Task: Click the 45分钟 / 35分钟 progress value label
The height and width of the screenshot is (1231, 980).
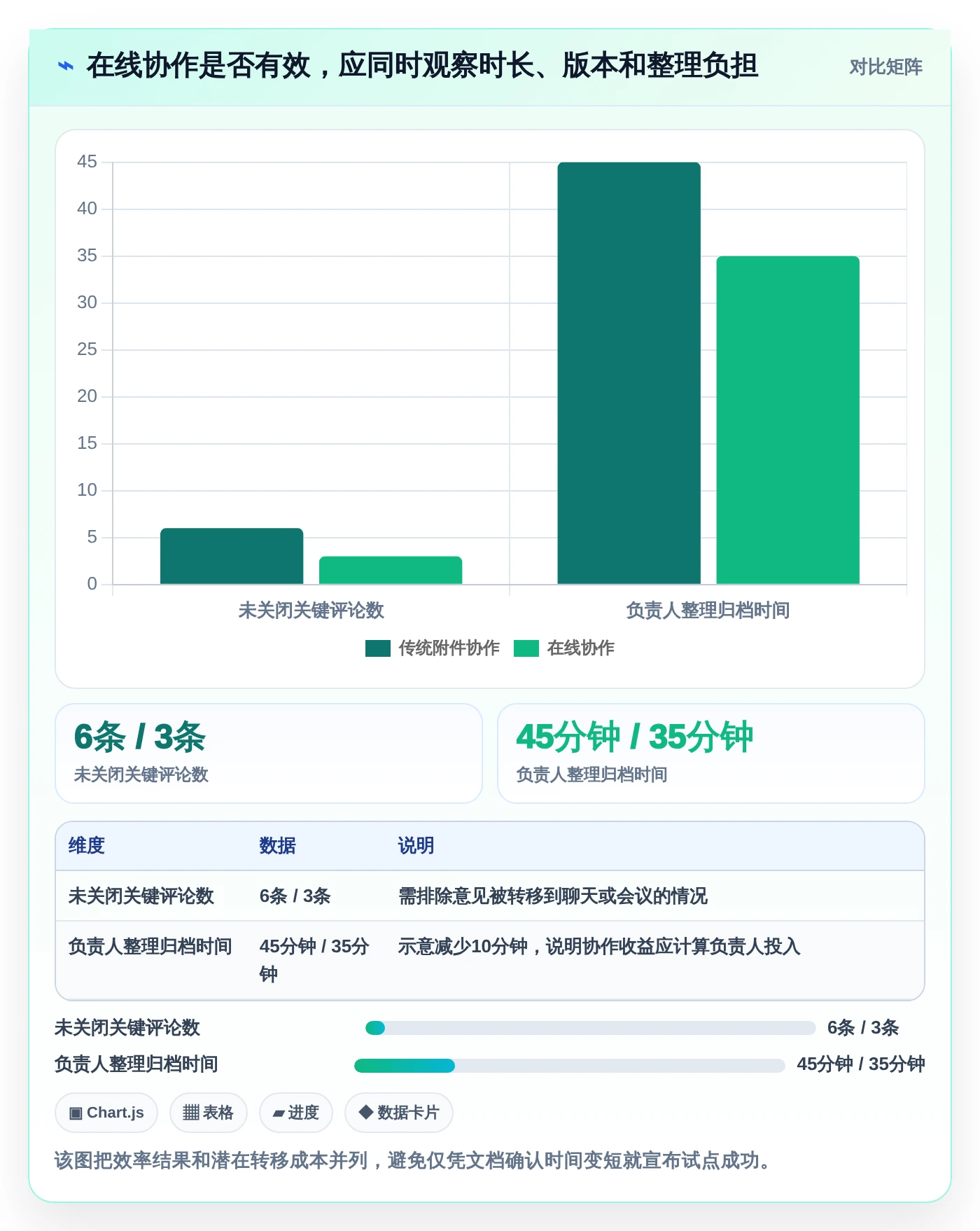Action: click(861, 1064)
